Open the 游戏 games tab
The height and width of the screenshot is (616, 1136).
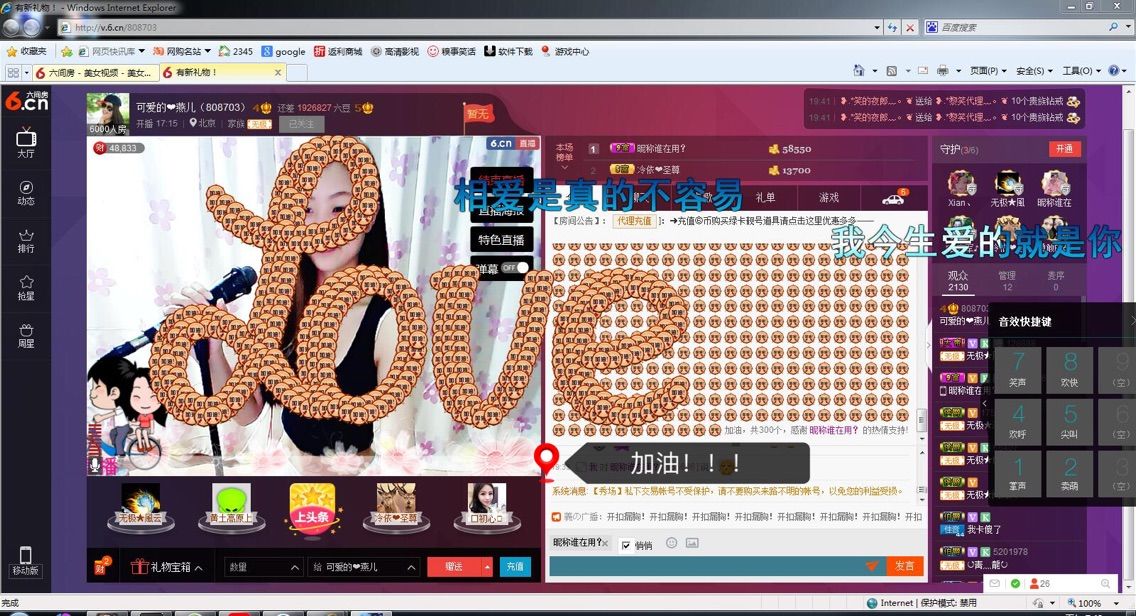(x=829, y=197)
